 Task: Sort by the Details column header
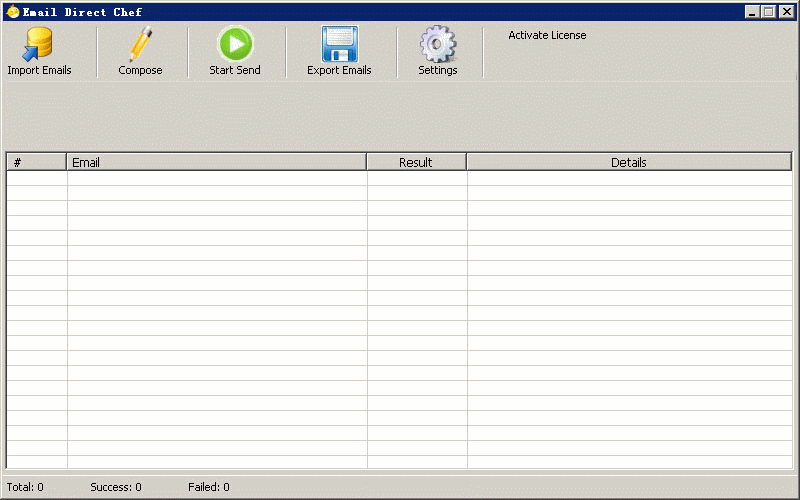tap(629, 162)
